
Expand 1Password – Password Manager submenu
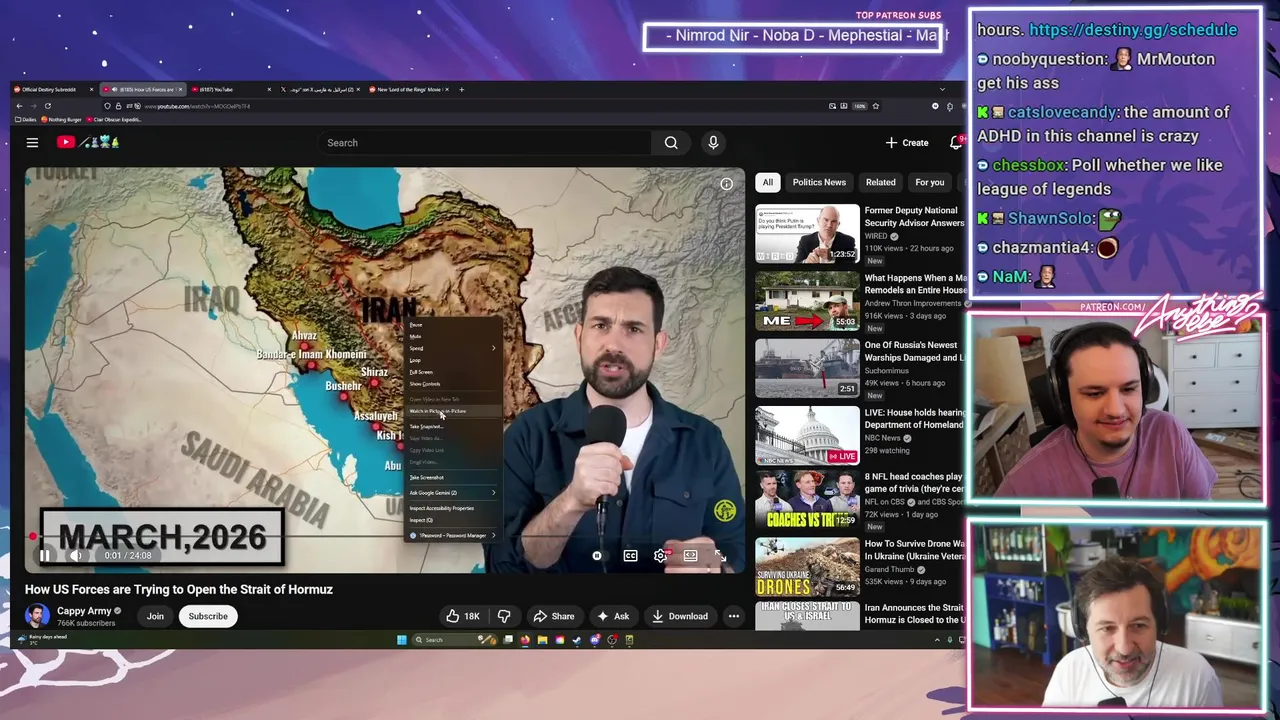click(x=452, y=535)
